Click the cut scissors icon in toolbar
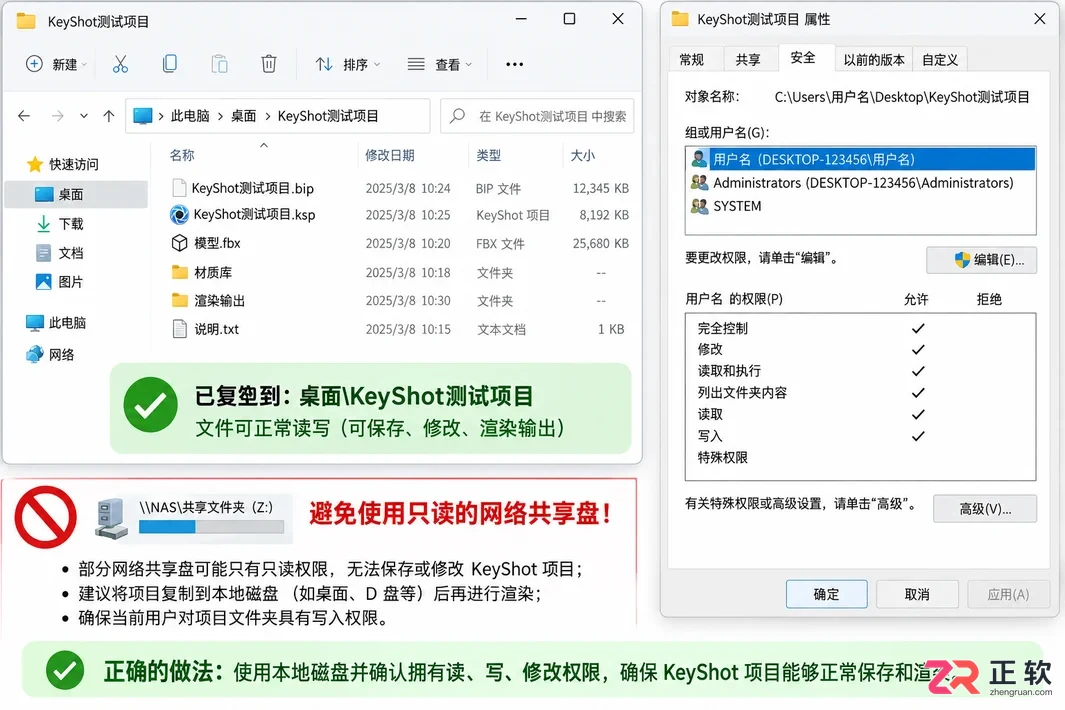This screenshot has height=710, width=1065. coord(120,64)
